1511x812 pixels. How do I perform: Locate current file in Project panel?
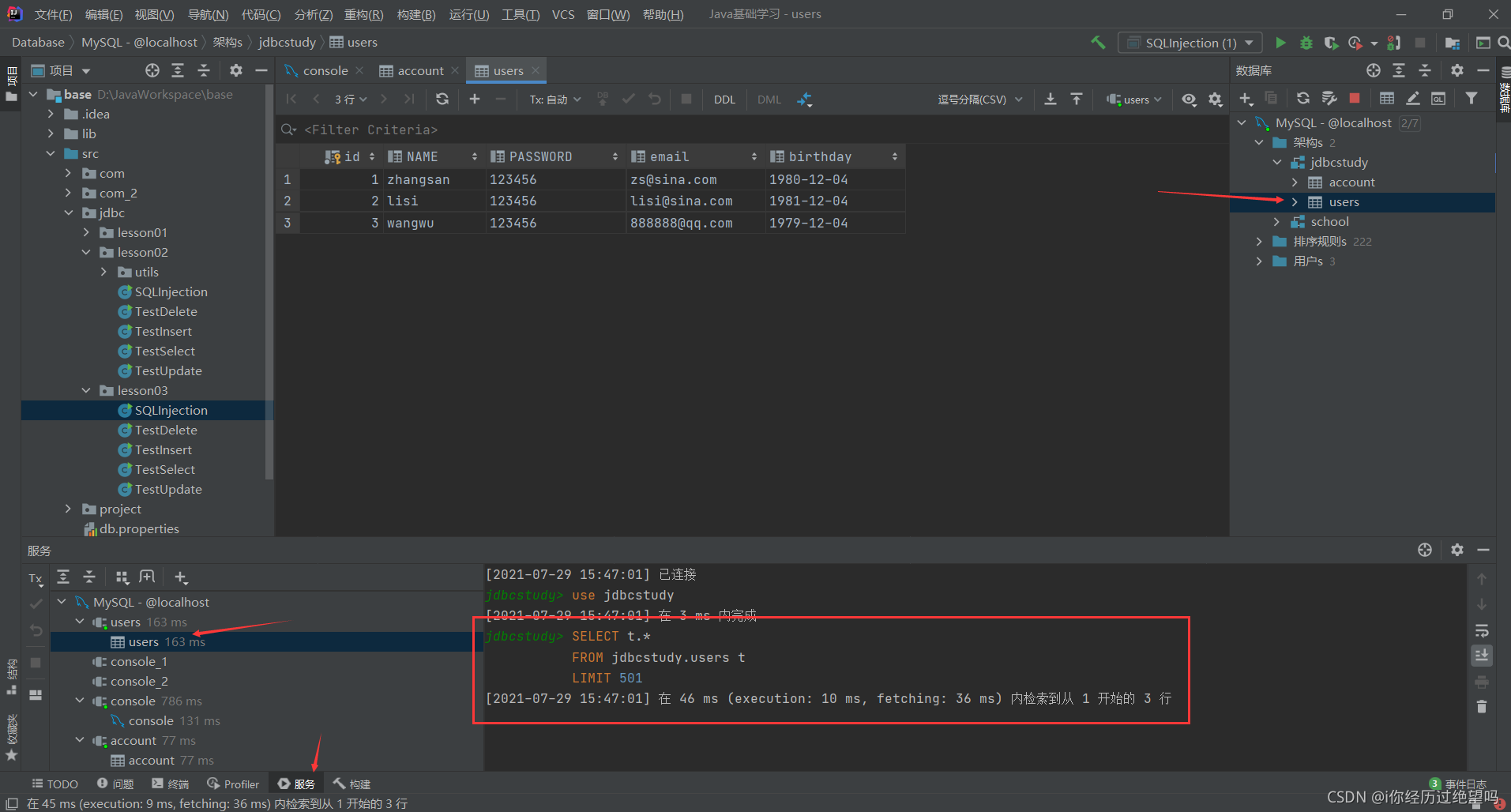point(152,70)
